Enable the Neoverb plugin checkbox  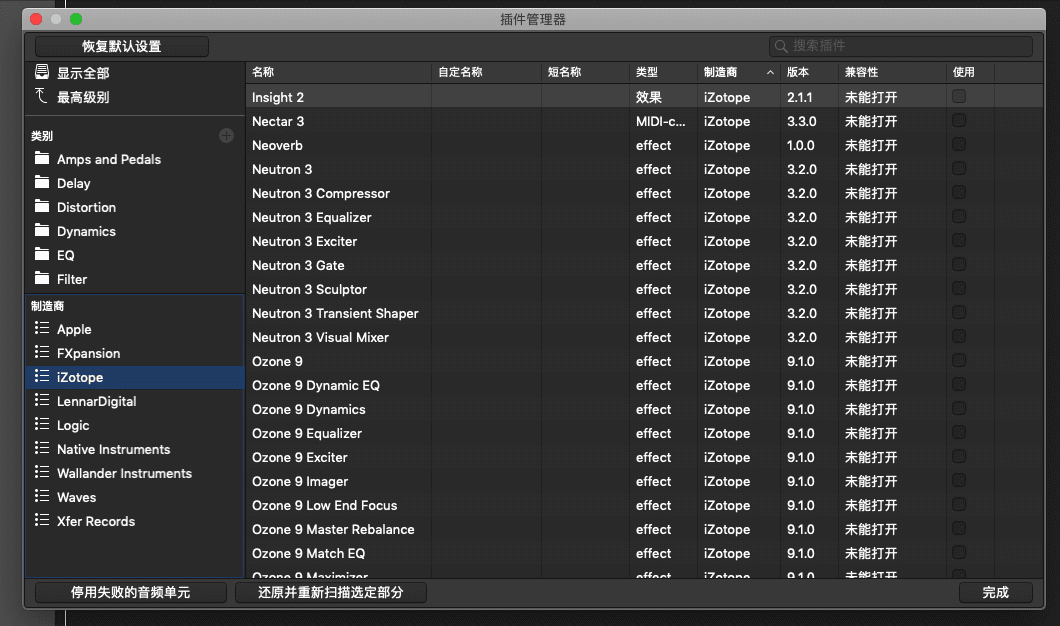pos(959,145)
